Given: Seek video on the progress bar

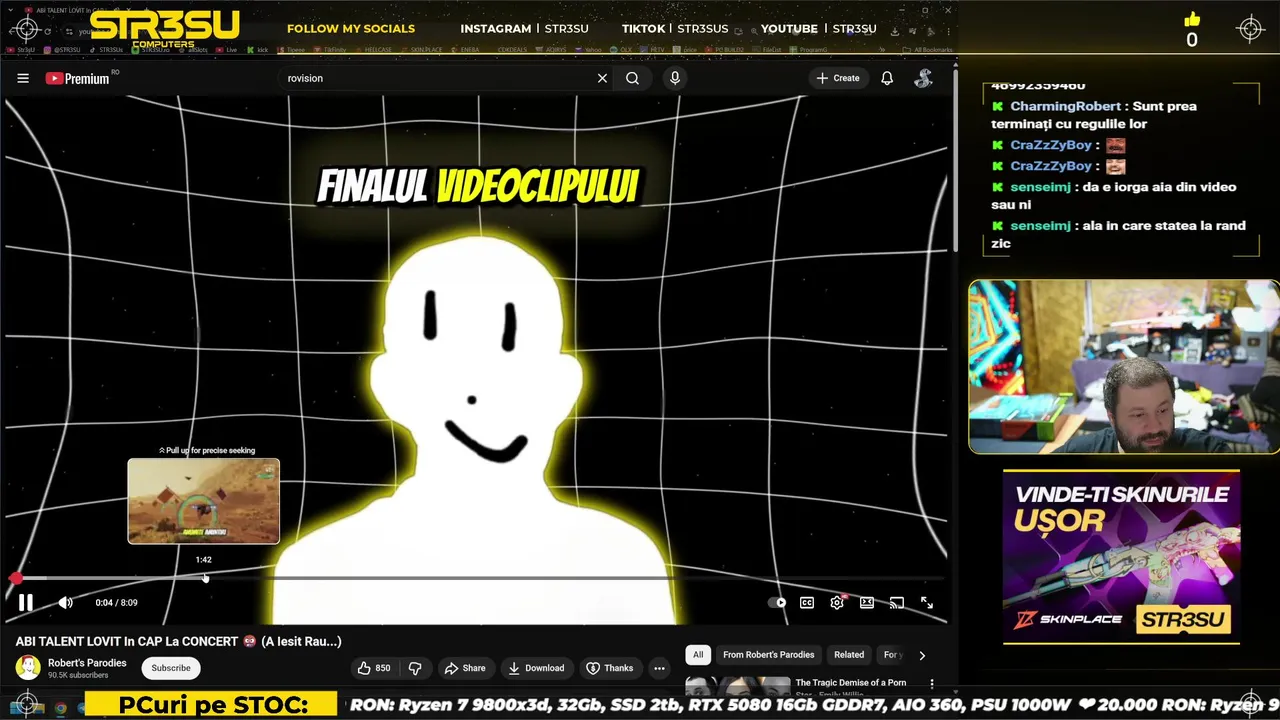Looking at the screenshot, I should (478, 578).
